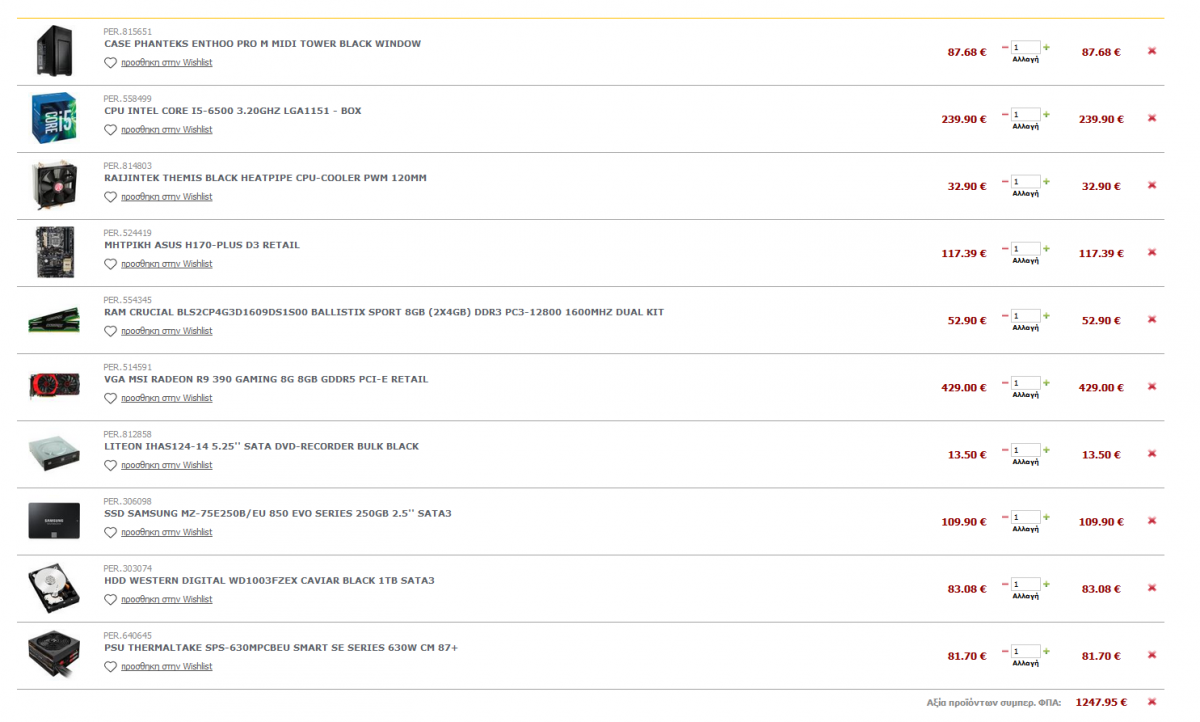The height and width of the screenshot is (722, 1200).
Task: Open Crucial Ballistix RAM thumbnail
Action: [53, 320]
